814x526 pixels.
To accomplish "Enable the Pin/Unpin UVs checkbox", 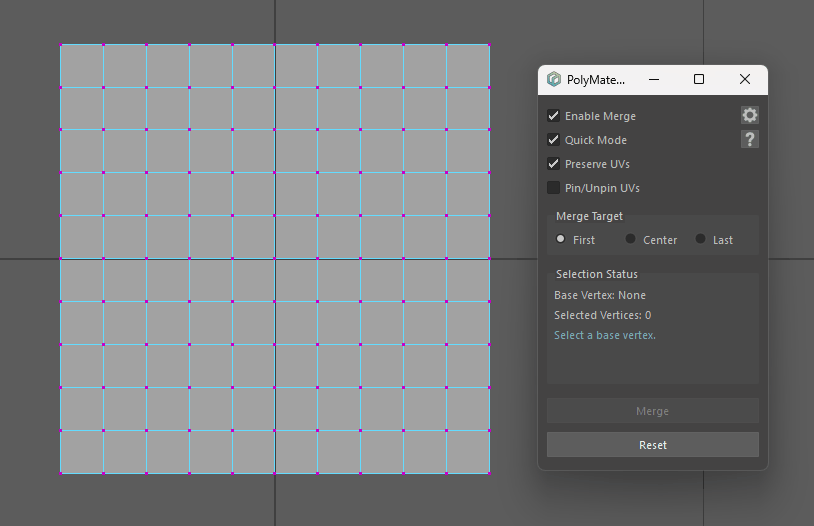I will point(554,188).
